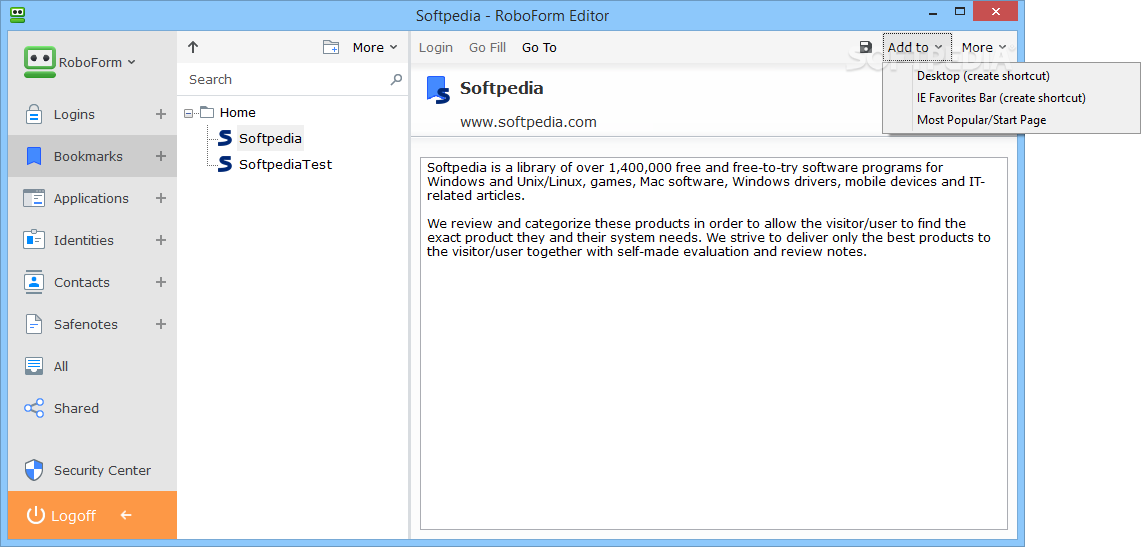Screen dimensions: 1141x547
Task: Select the Home folder
Action: coord(237,113)
